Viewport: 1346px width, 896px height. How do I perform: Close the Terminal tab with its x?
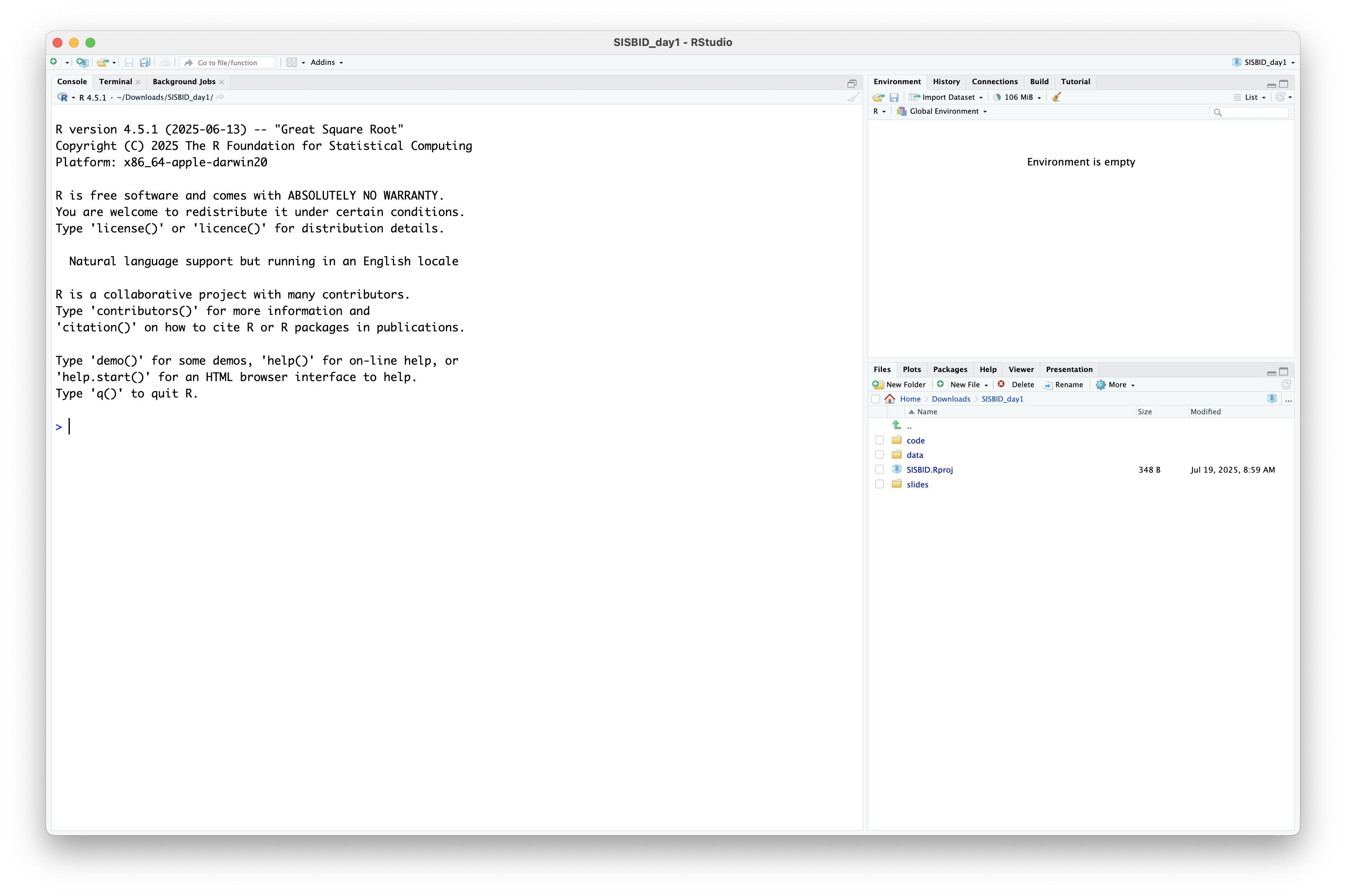tap(138, 82)
